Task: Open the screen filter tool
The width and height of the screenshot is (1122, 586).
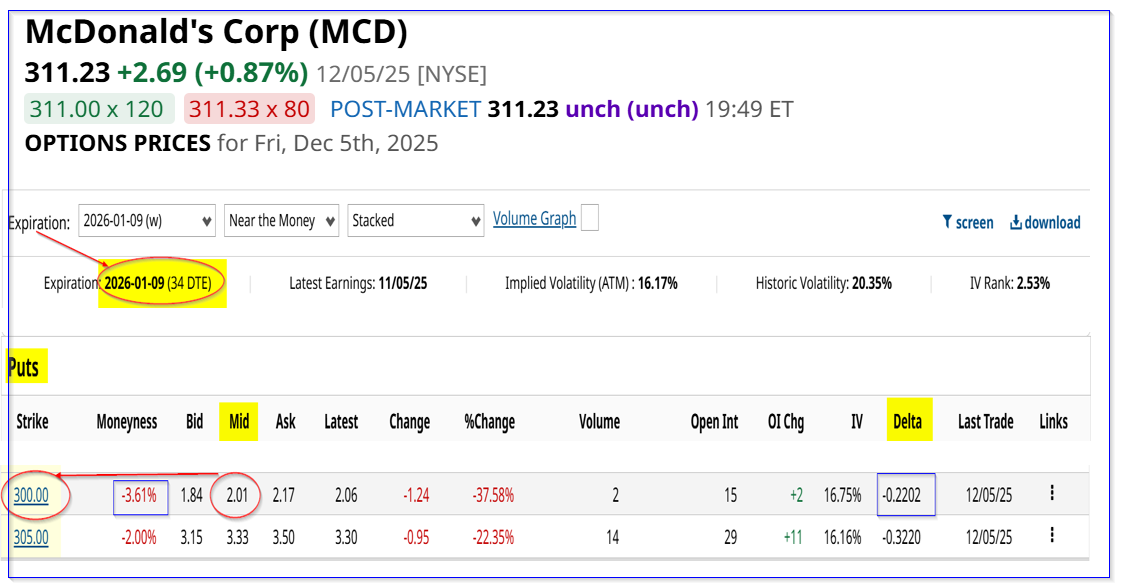Action: click(968, 222)
